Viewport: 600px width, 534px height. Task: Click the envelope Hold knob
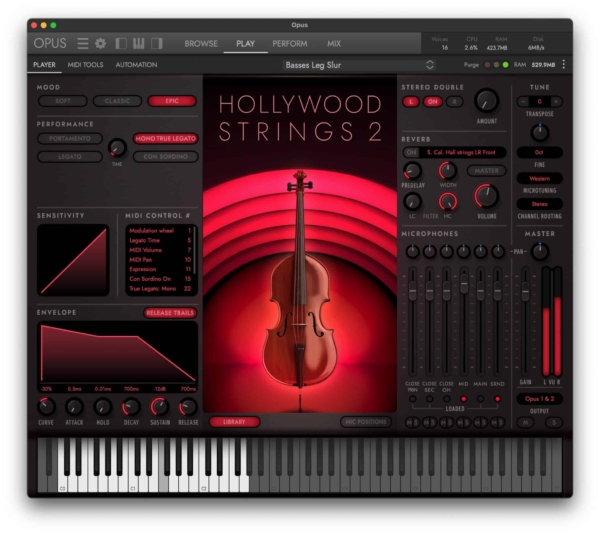pos(103,407)
